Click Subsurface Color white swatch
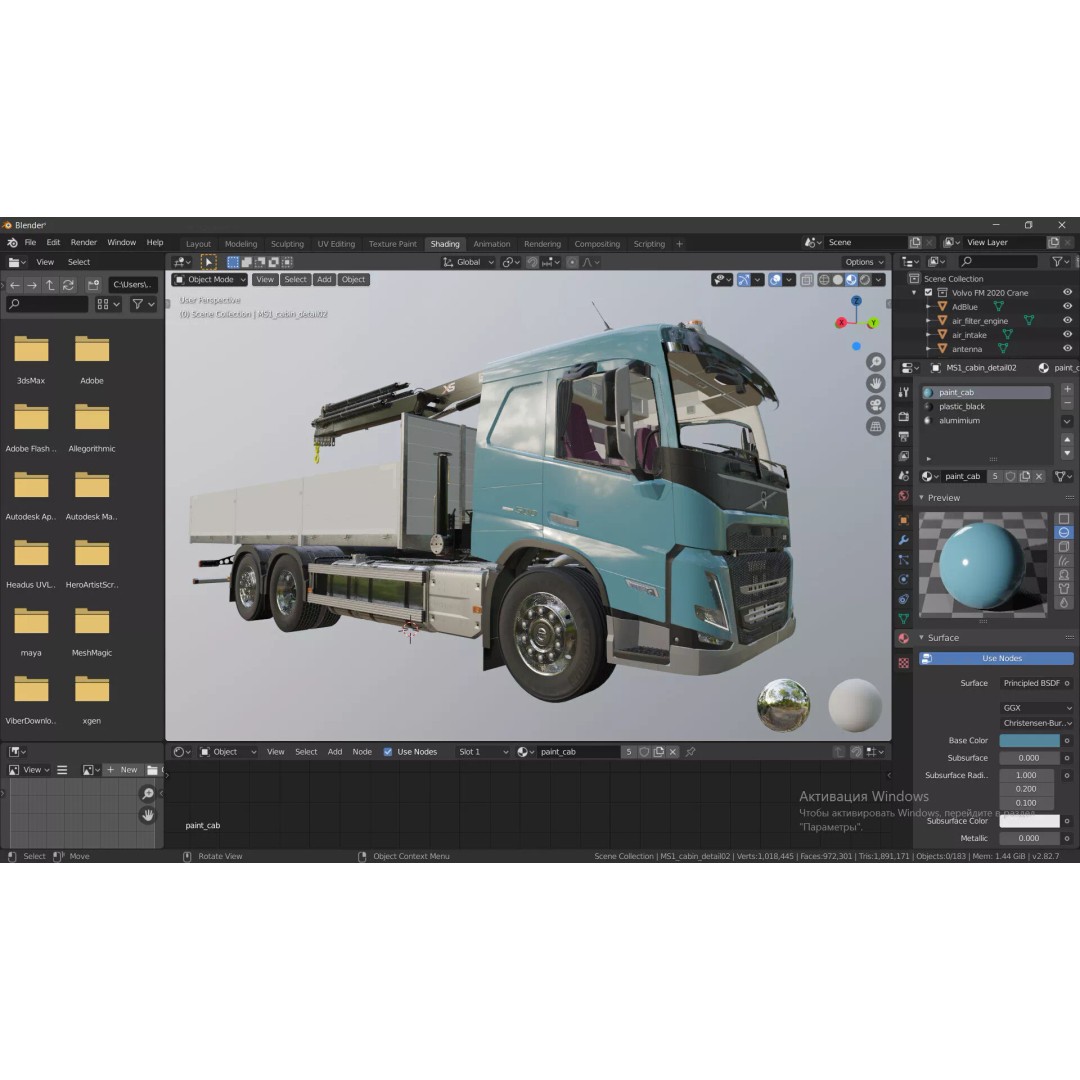Viewport: 1080px width, 1080px height. [1029, 821]
